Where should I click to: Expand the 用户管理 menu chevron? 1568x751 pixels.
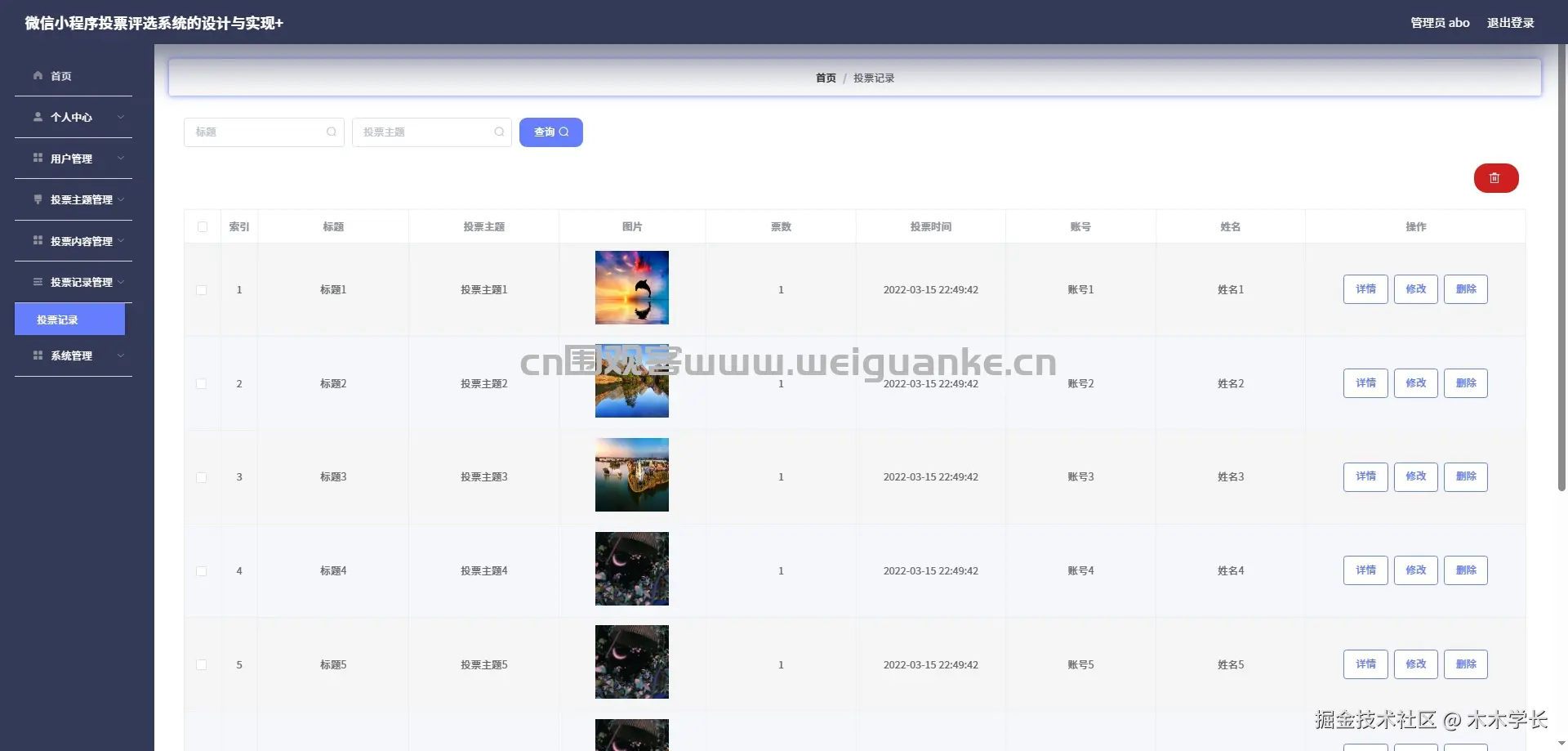click(x=121, y=158)
